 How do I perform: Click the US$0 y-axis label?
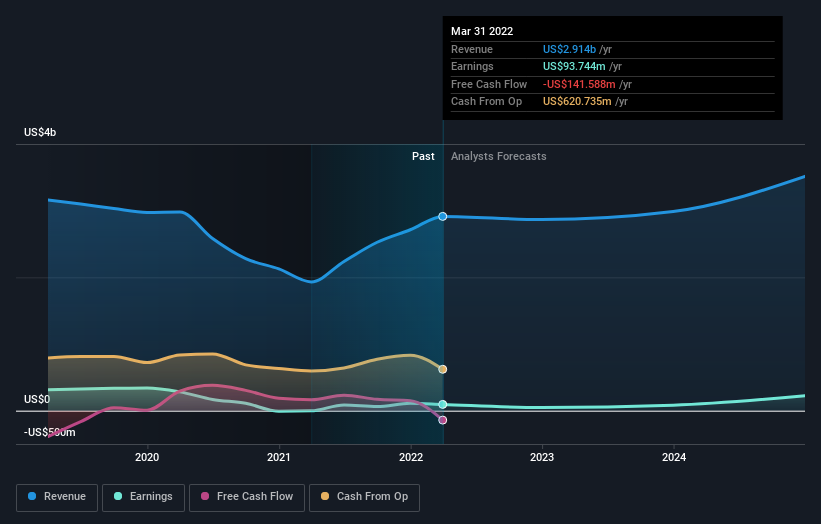[x=37, y=399]
